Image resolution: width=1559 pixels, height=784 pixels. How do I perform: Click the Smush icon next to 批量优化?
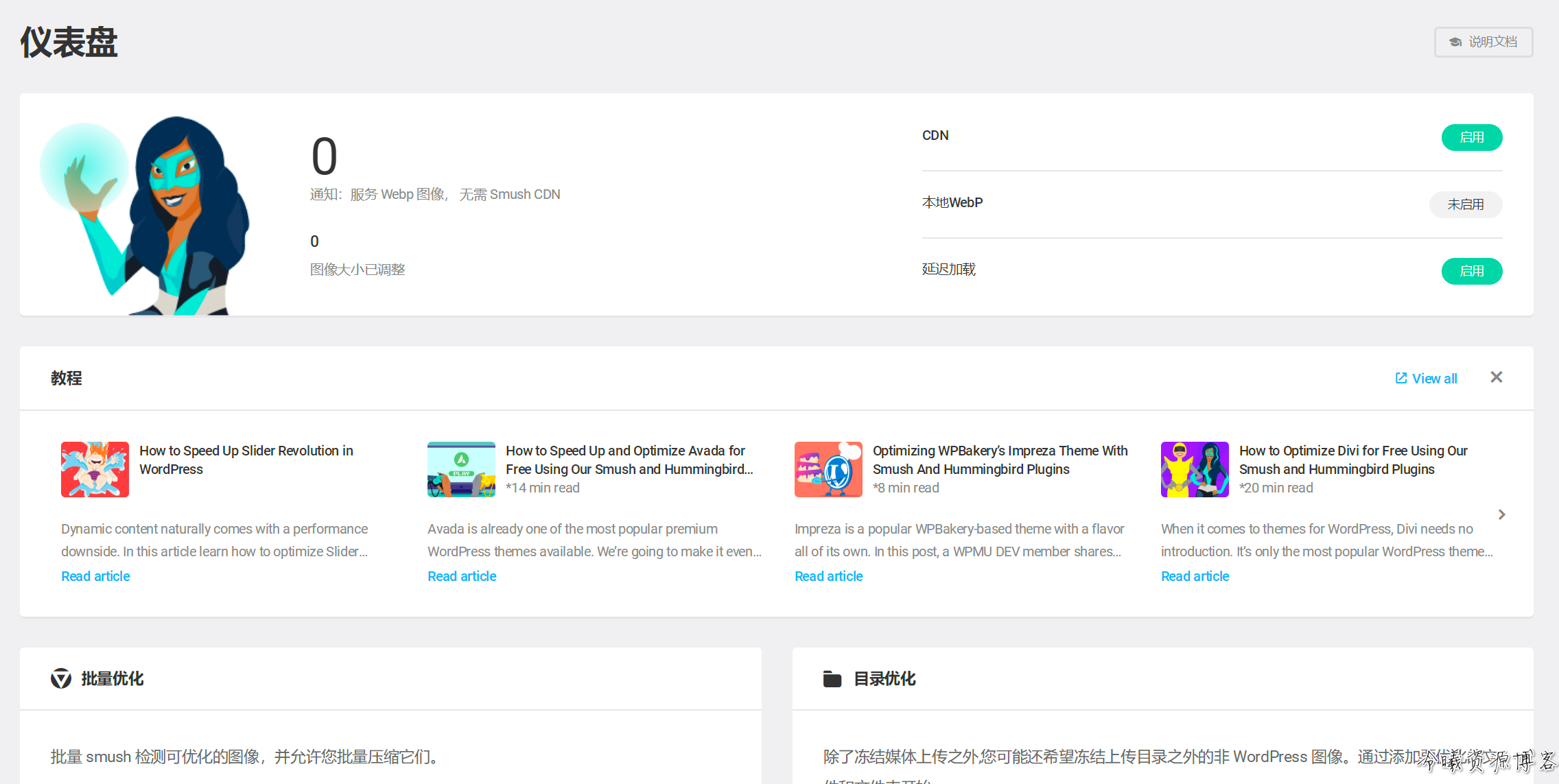point(61,678)
